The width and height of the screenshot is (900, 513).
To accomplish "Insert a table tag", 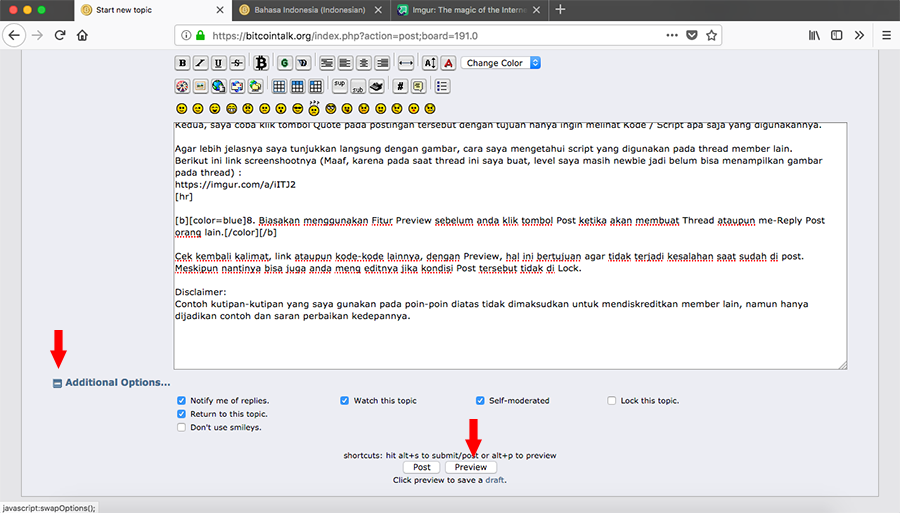I will point(279,87).
